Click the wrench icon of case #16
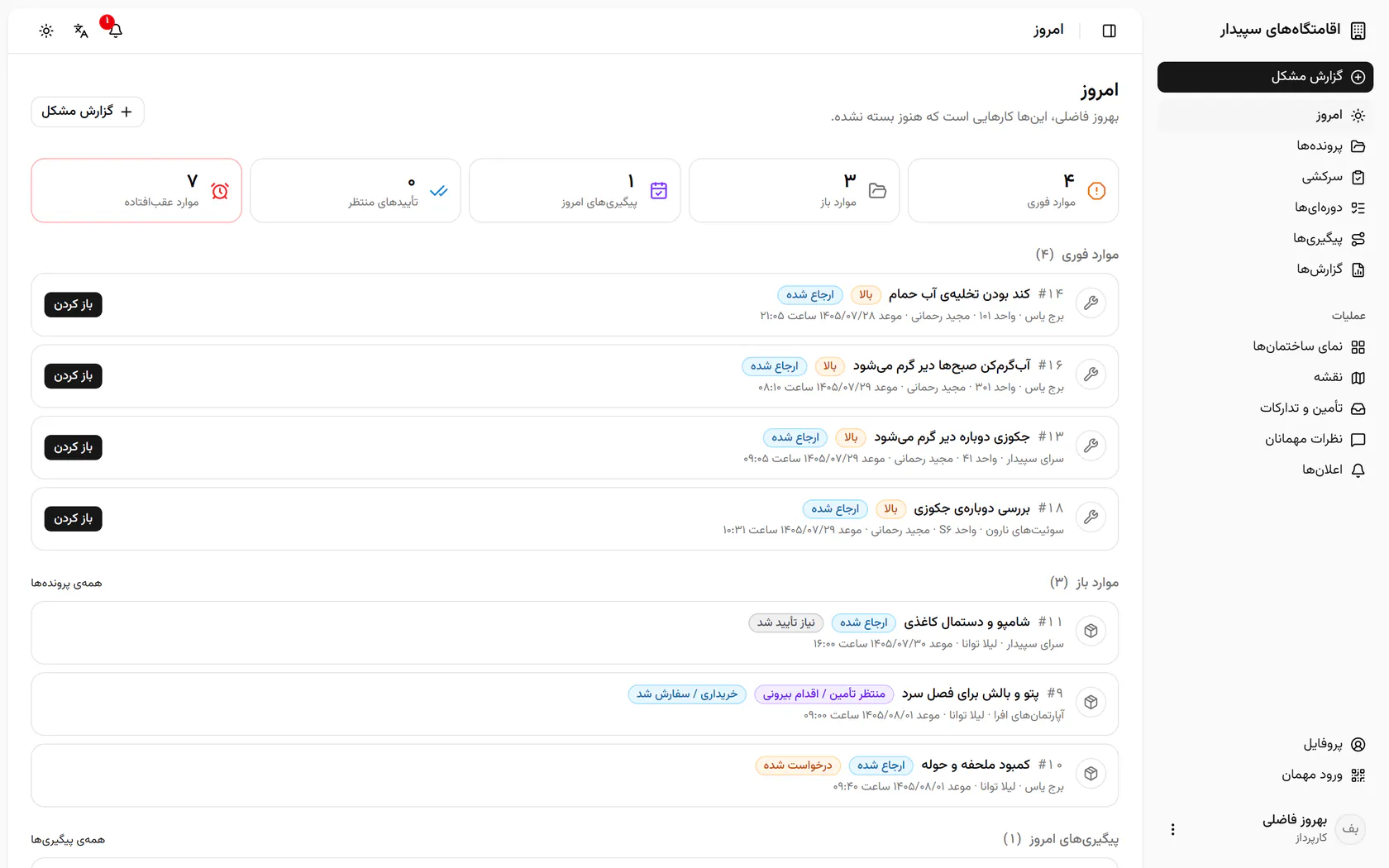This screenshot has height=868, width=1389. click(x=1091, y=374)
